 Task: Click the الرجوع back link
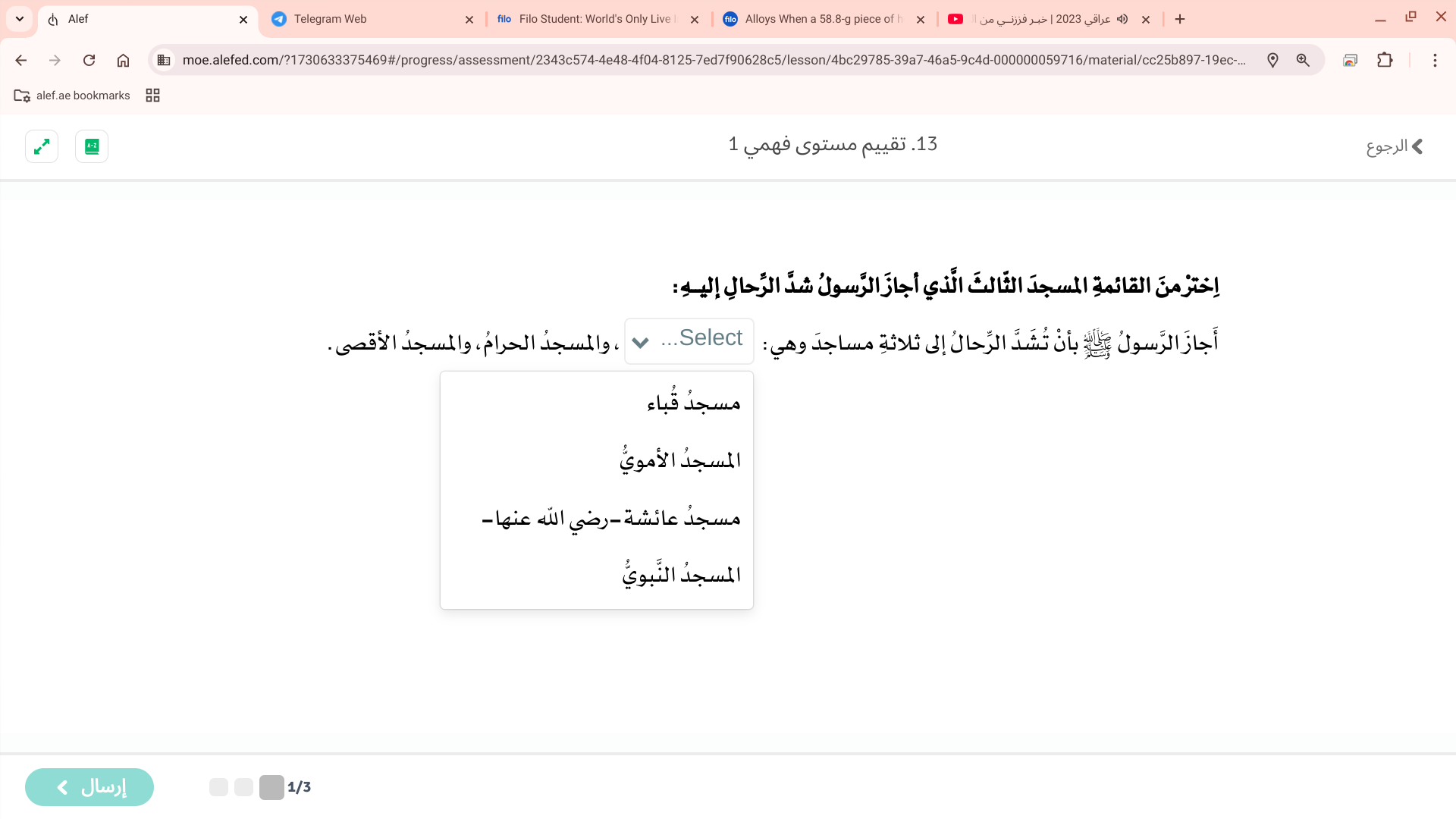click(x=1394, y=146)
